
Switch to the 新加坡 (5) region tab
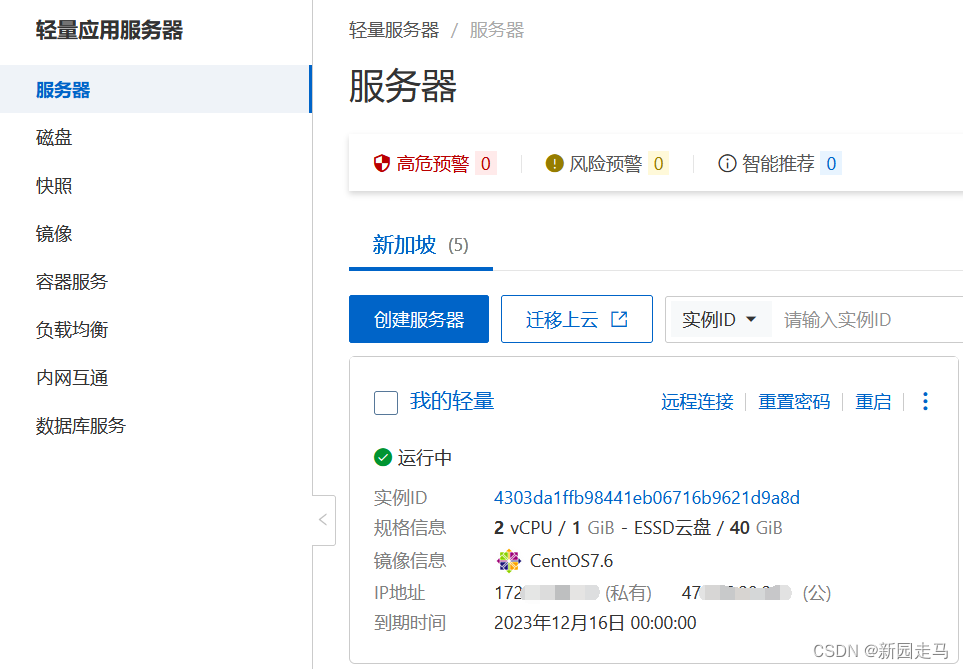click(x=421, y=245)
